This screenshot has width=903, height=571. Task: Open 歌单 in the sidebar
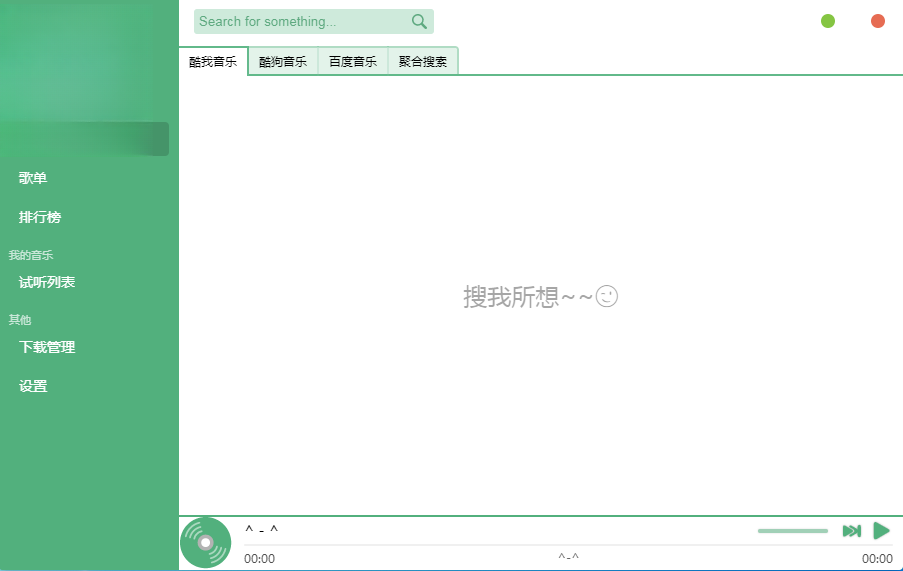coord(33,178)
